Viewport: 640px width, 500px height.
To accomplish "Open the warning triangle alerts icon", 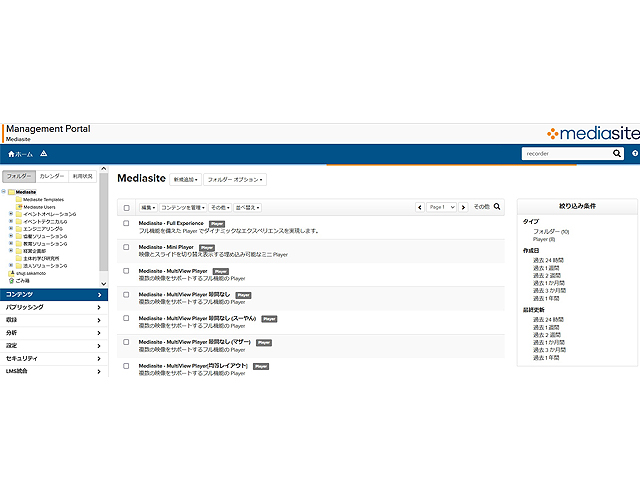I will point(44,153).
